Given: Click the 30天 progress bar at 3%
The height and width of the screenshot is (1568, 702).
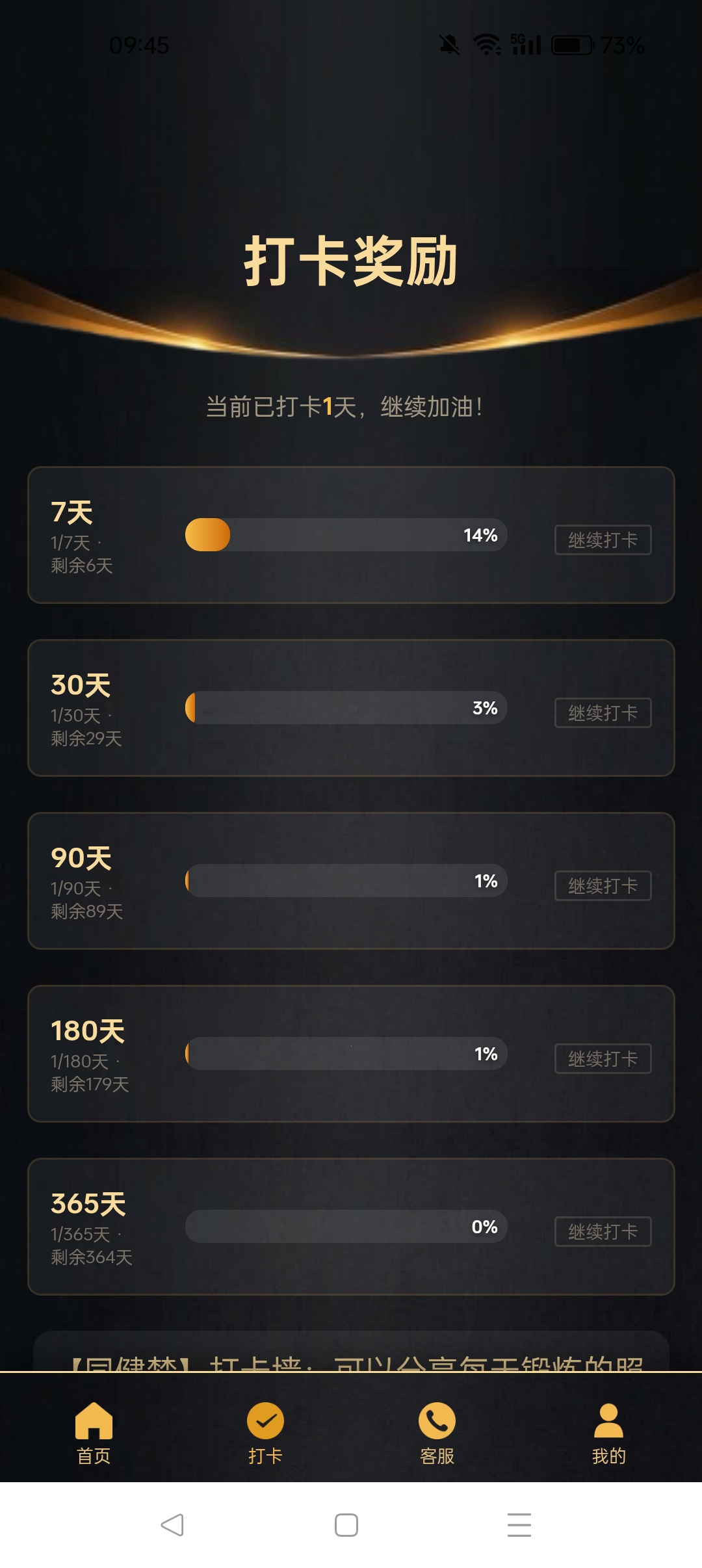Looking at the screenshot, I should [x=346, y=708].
